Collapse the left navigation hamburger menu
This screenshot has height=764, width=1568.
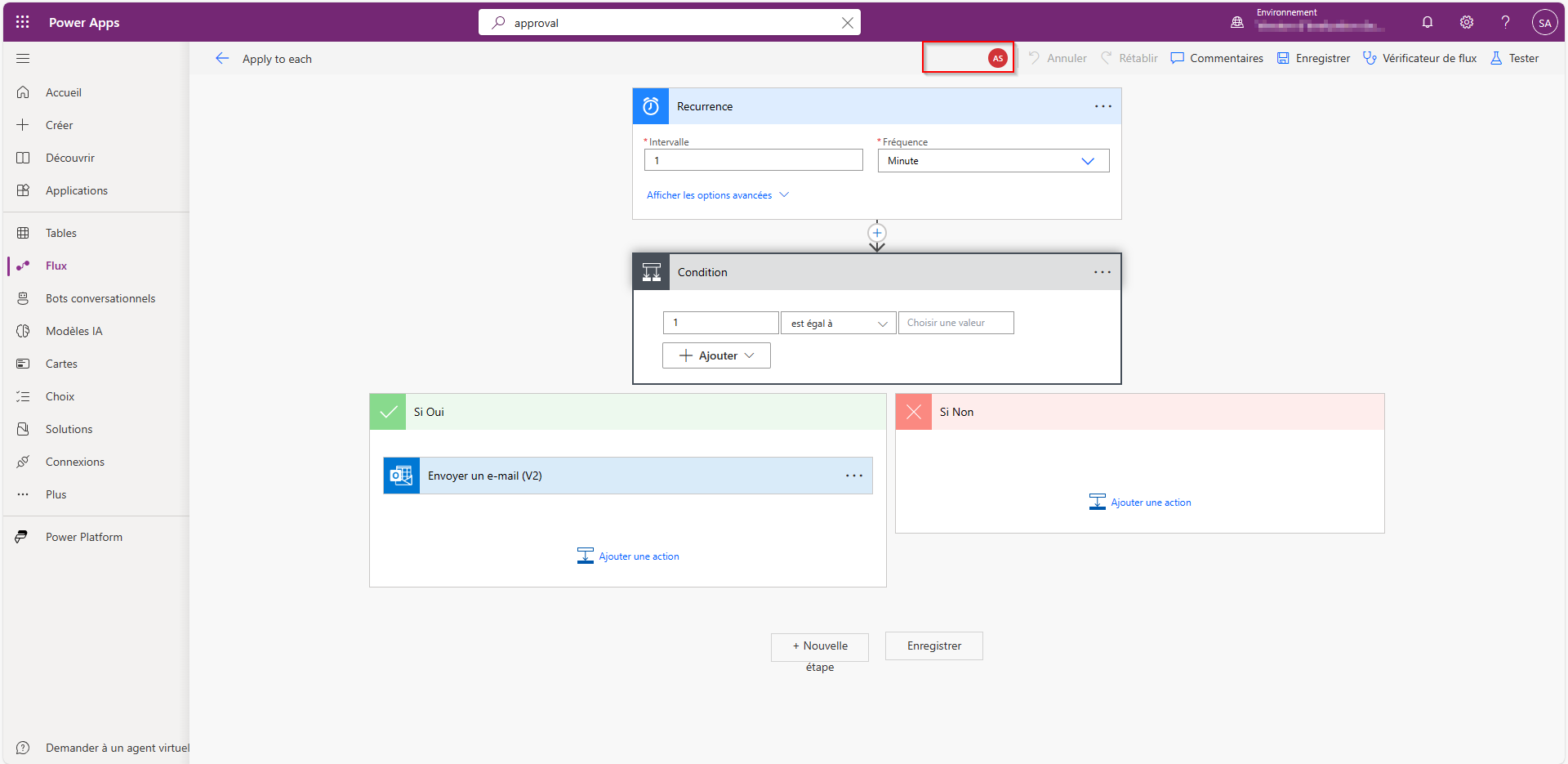coord(23,59)
